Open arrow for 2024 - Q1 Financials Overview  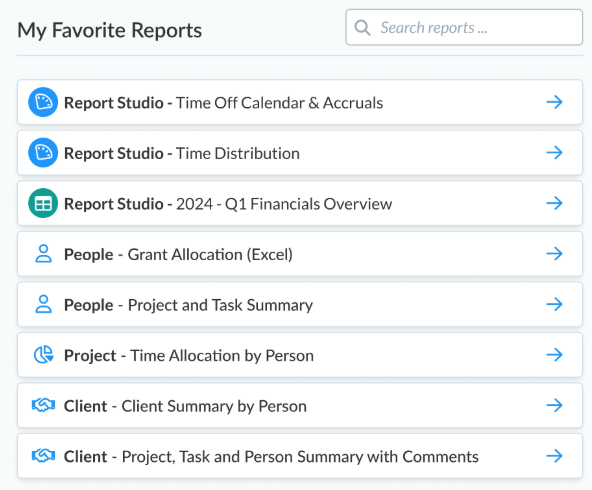555,203
